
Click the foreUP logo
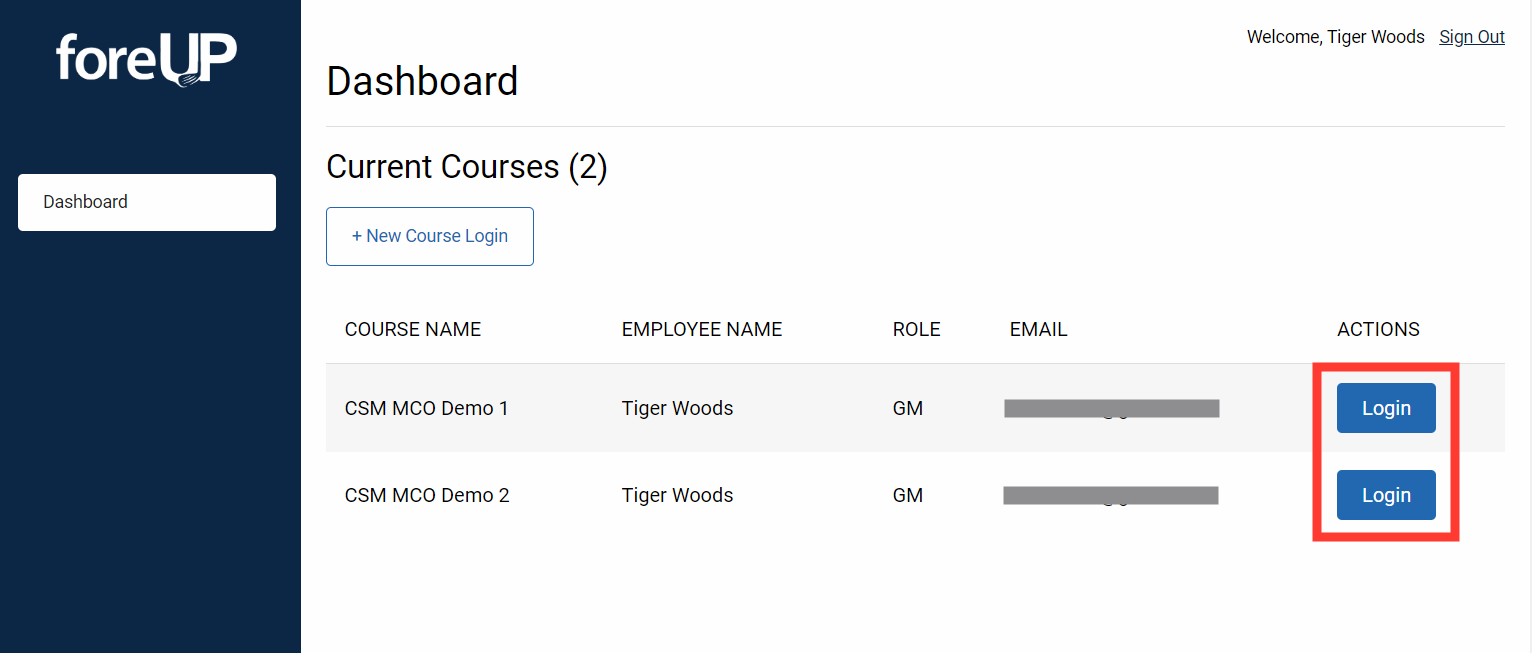click(146, 60)
